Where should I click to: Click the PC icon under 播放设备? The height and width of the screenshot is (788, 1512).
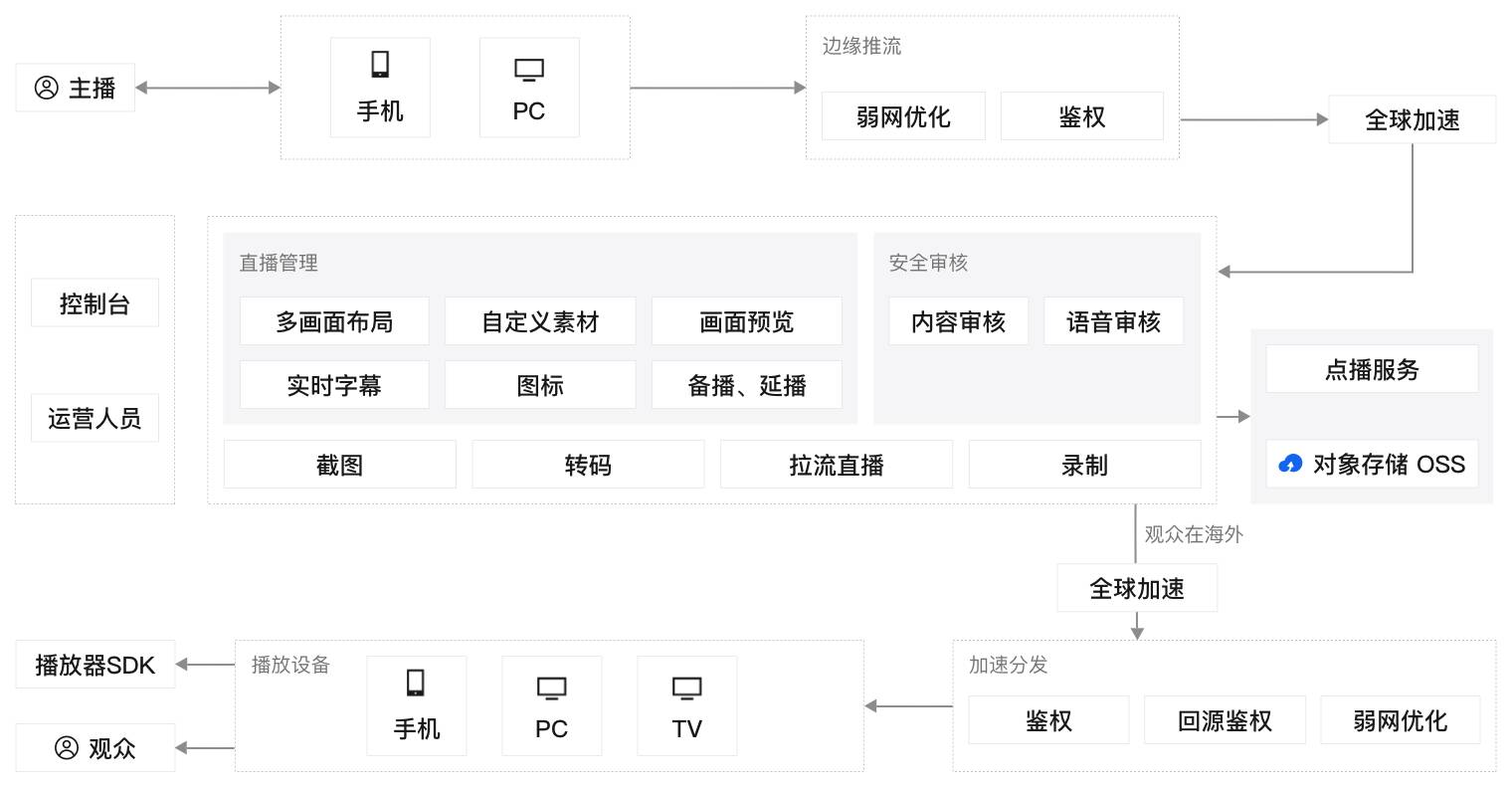click(551, 688)
